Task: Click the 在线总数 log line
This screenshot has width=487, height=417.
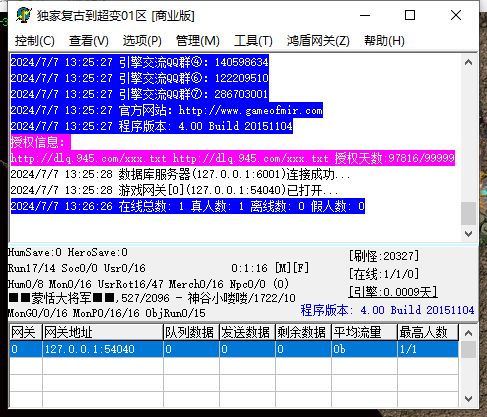Action: pyautogui.click(x=188, y=206)
